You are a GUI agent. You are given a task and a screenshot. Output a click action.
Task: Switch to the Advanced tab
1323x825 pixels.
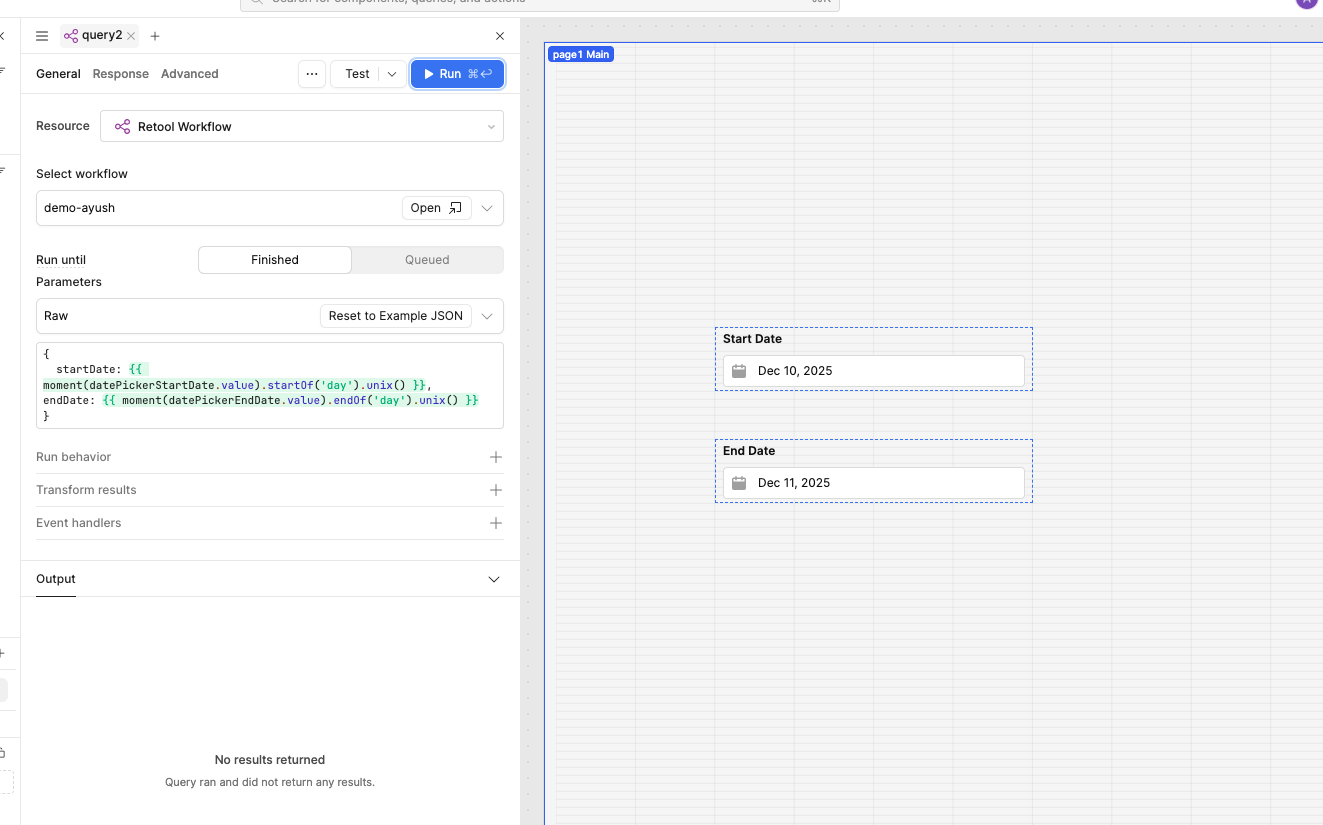189,74
